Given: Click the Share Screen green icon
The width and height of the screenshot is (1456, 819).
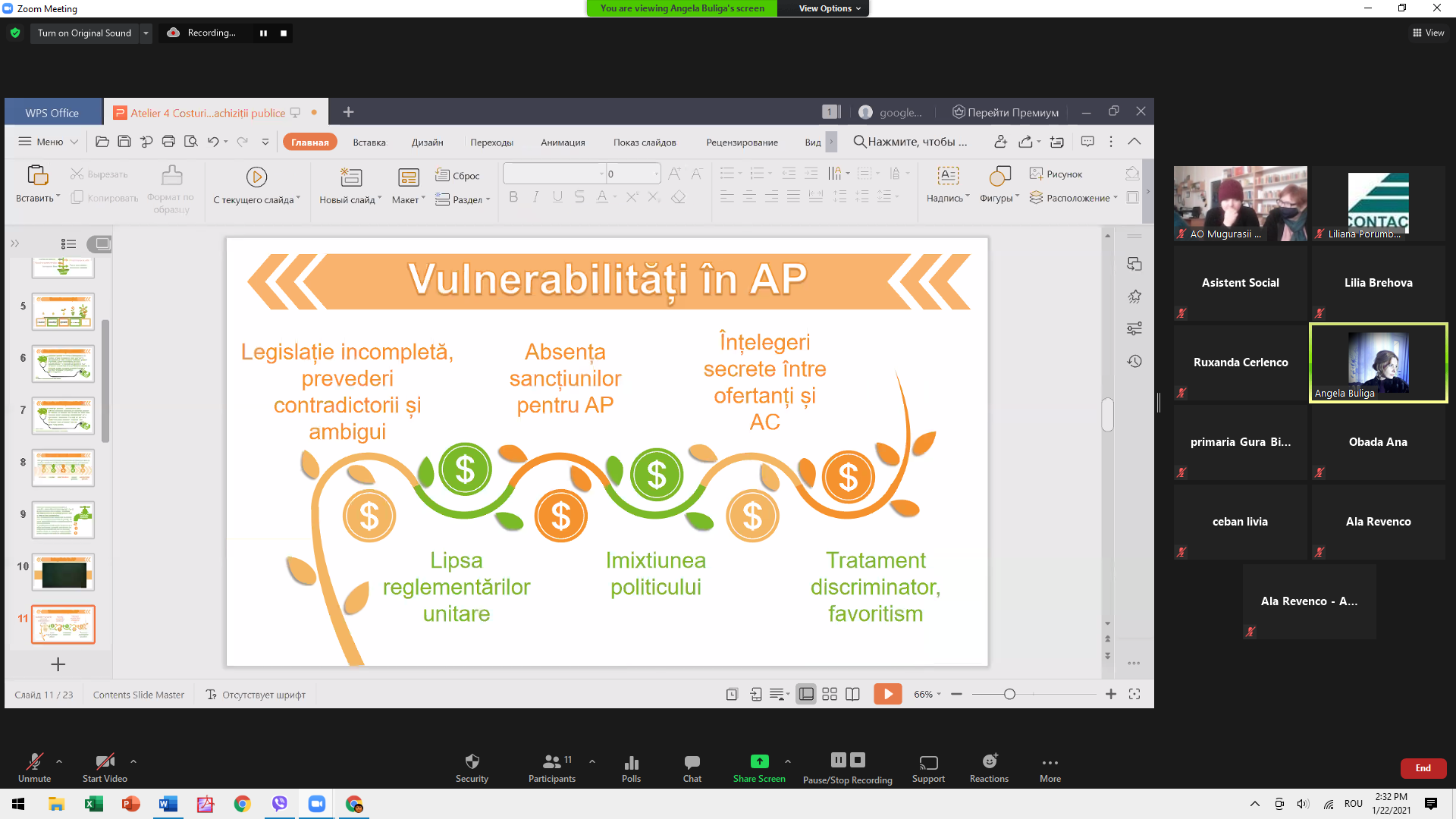Looking at the screenshot, I should 759,761.
